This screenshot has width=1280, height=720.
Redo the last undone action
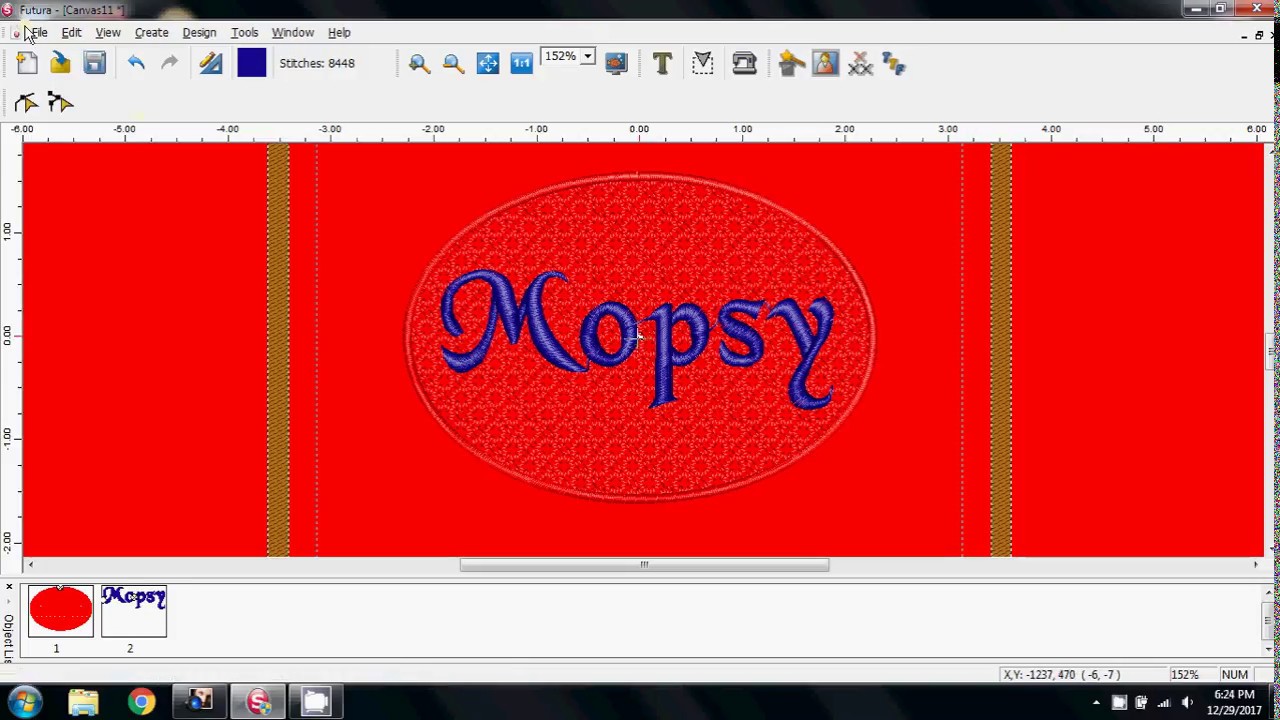point(169,64)
